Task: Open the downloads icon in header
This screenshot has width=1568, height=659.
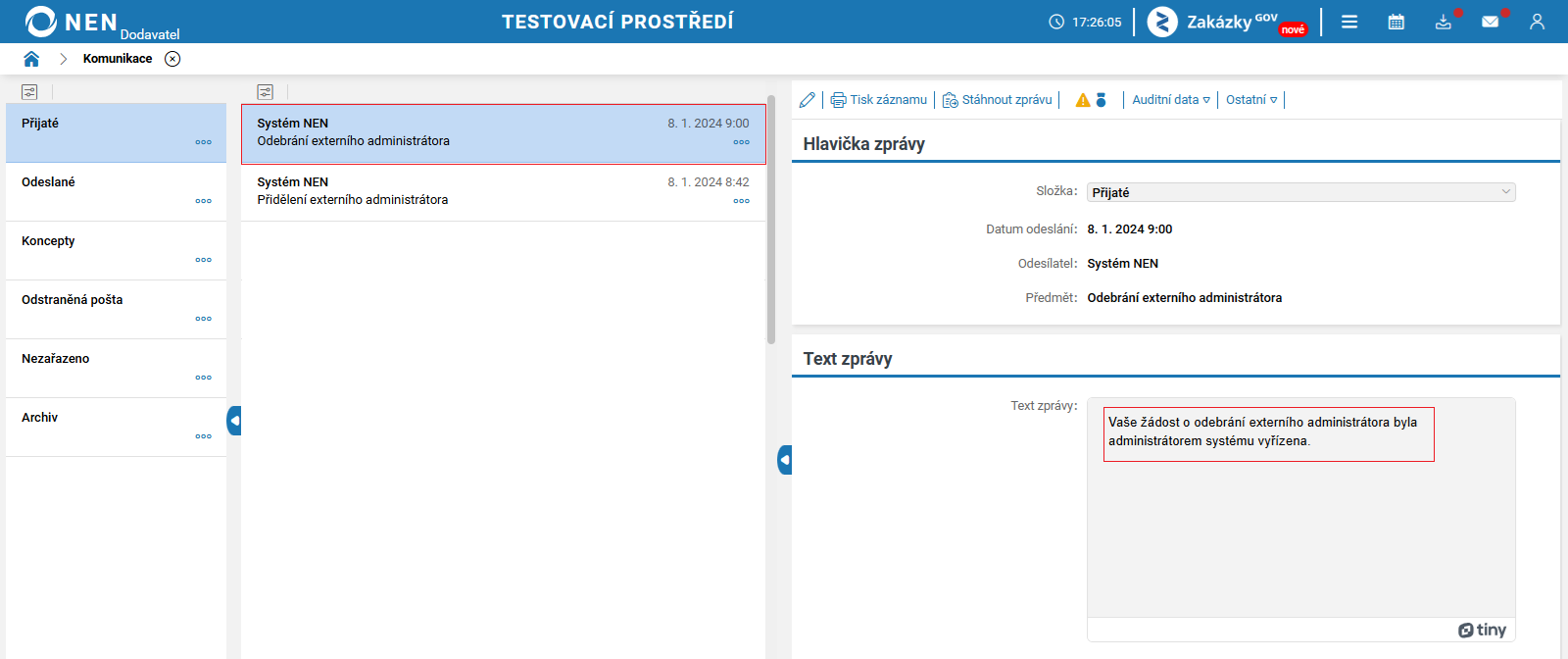Action: [x=1444, y=22]
